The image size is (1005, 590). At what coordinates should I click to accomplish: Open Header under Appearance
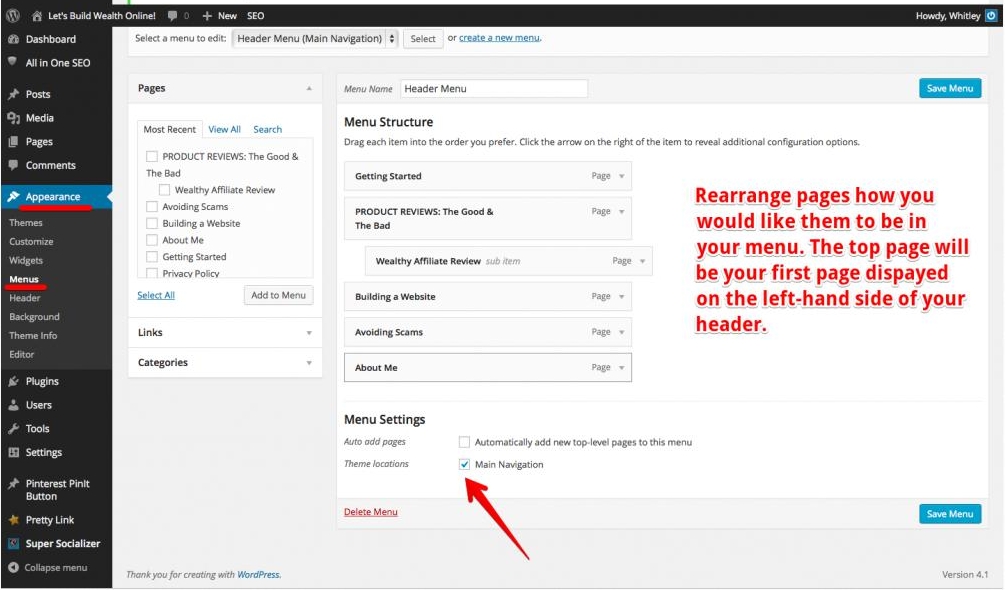[x=25, y=298]
